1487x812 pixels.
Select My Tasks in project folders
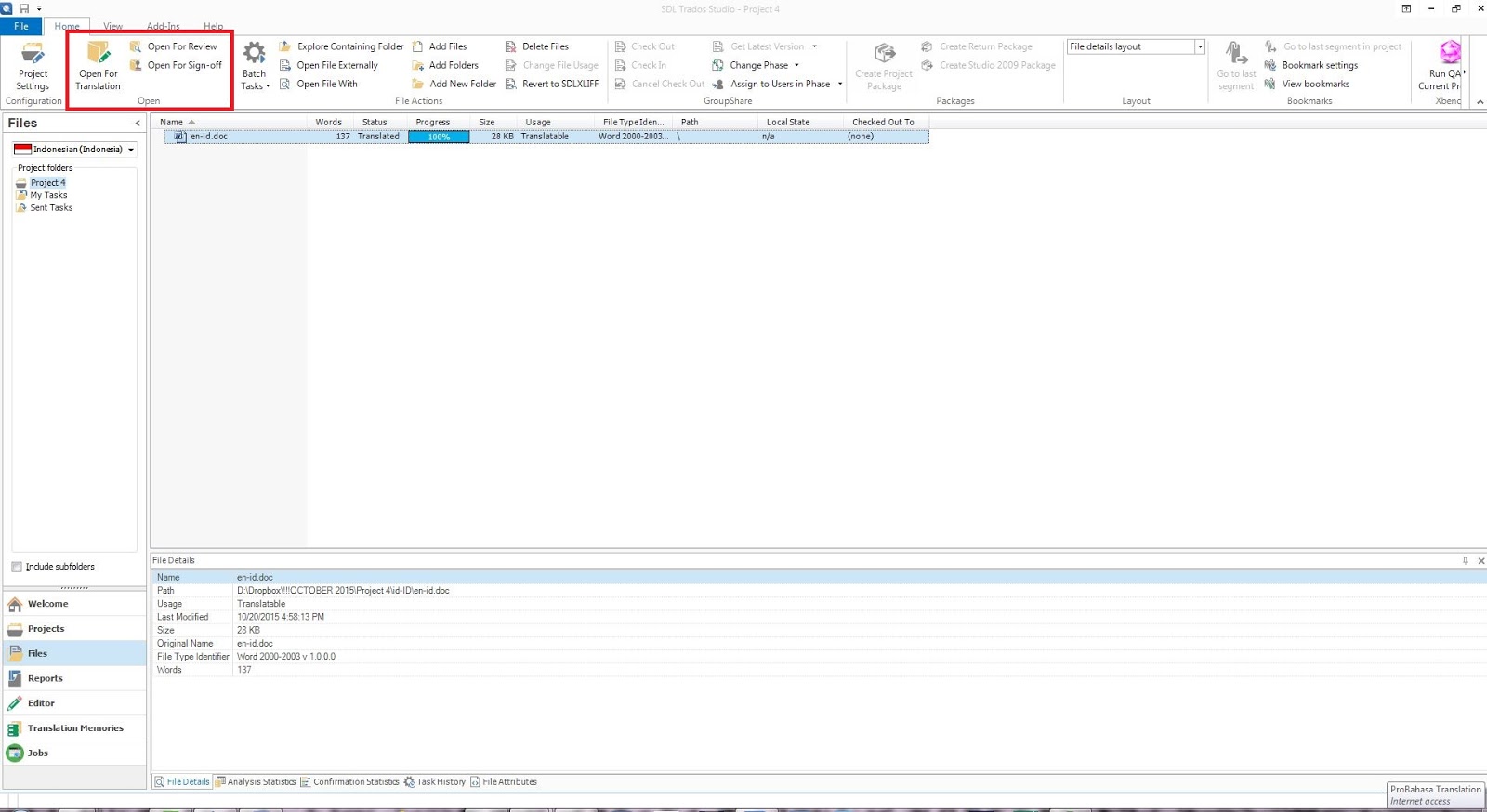[48, 195]
